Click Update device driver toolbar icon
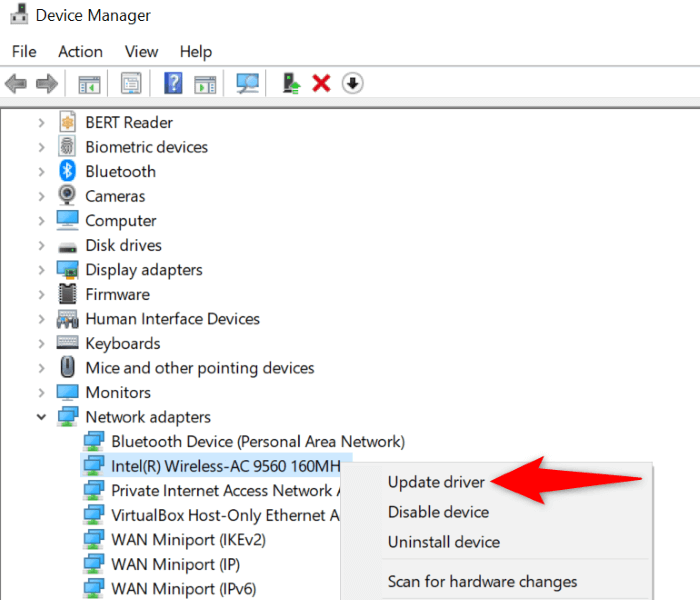The width and height of the screenshot is (700, 600). 291,83
